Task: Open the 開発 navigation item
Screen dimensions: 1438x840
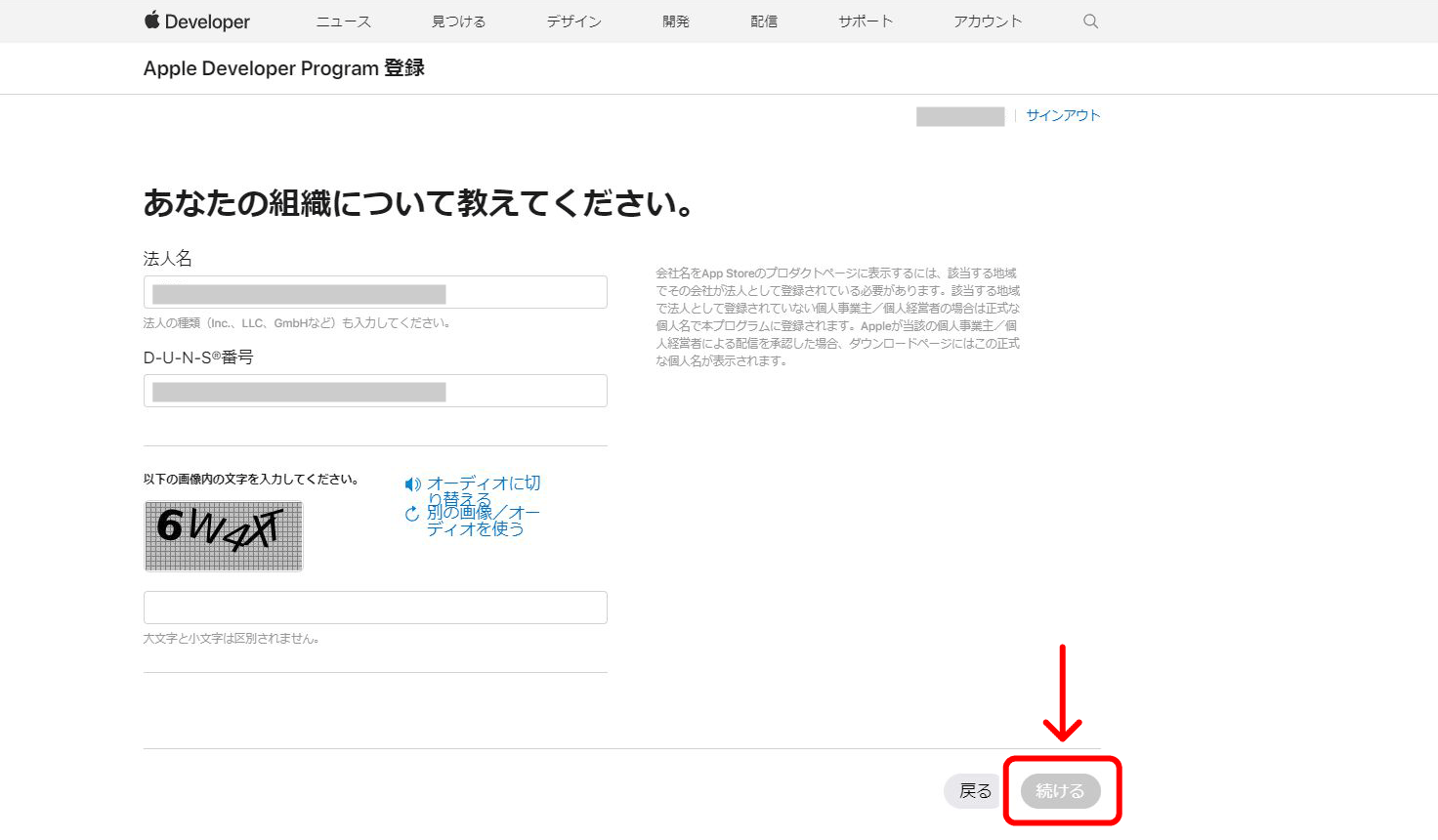Action: (x=676, y=21)
